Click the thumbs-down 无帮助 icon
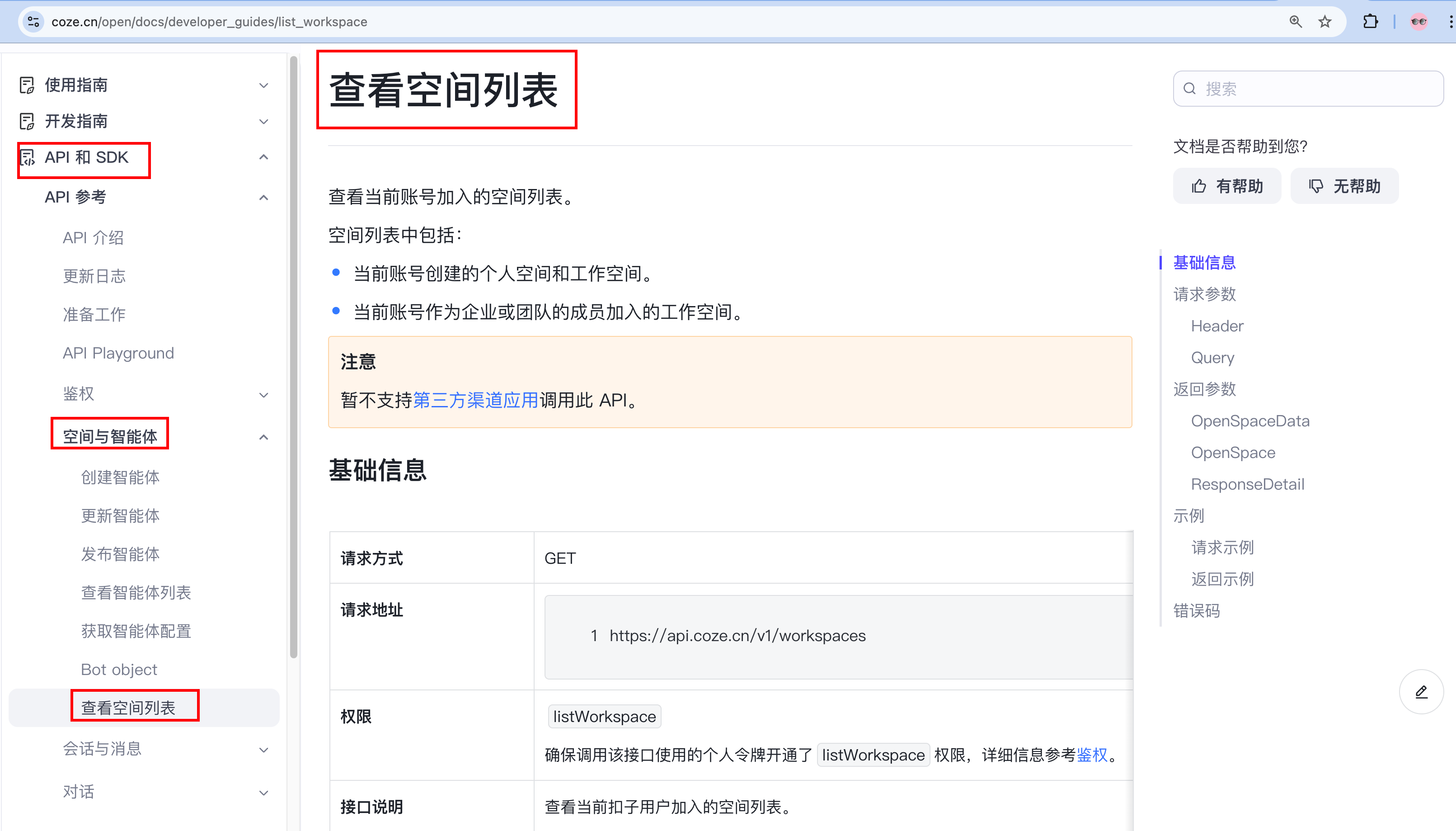This screenshot has height=831, width=1456. tap(1316, 185)
